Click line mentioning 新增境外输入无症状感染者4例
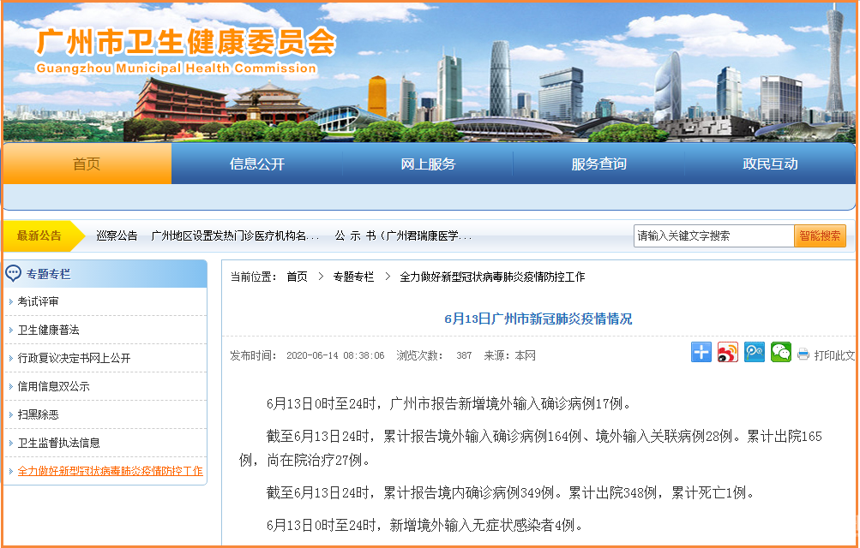The height and width of the screenshot is (548, 860). pyautogui.click(x=425, y=526)
